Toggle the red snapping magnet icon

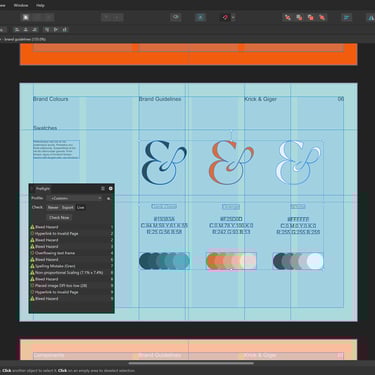coord(225,17)
